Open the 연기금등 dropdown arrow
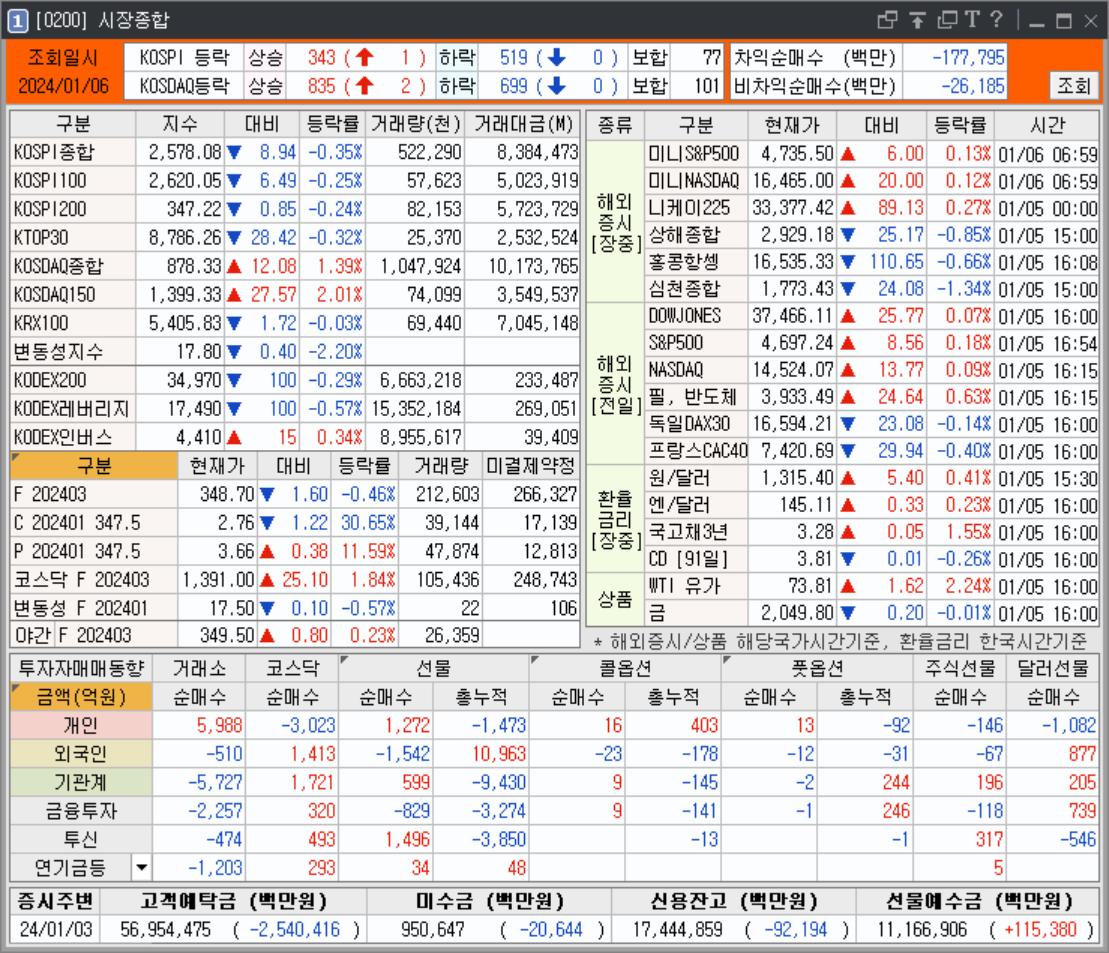This screenshot has height=953, width=1109. 141,867
